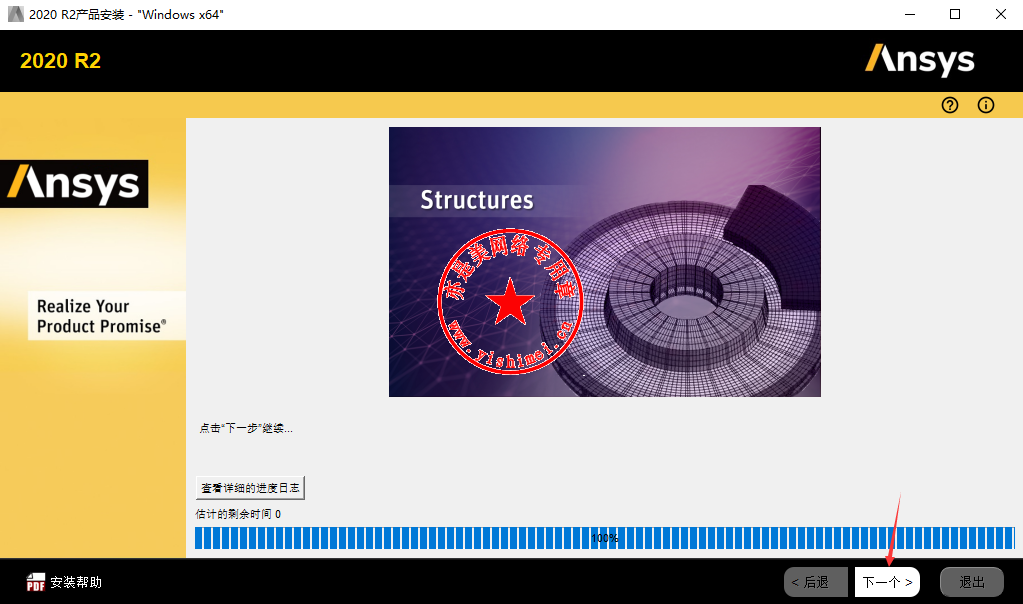Click the 2020 R2 version header text
The image size is (1023, 604).
pyautogui.click(x=61, y=61)
